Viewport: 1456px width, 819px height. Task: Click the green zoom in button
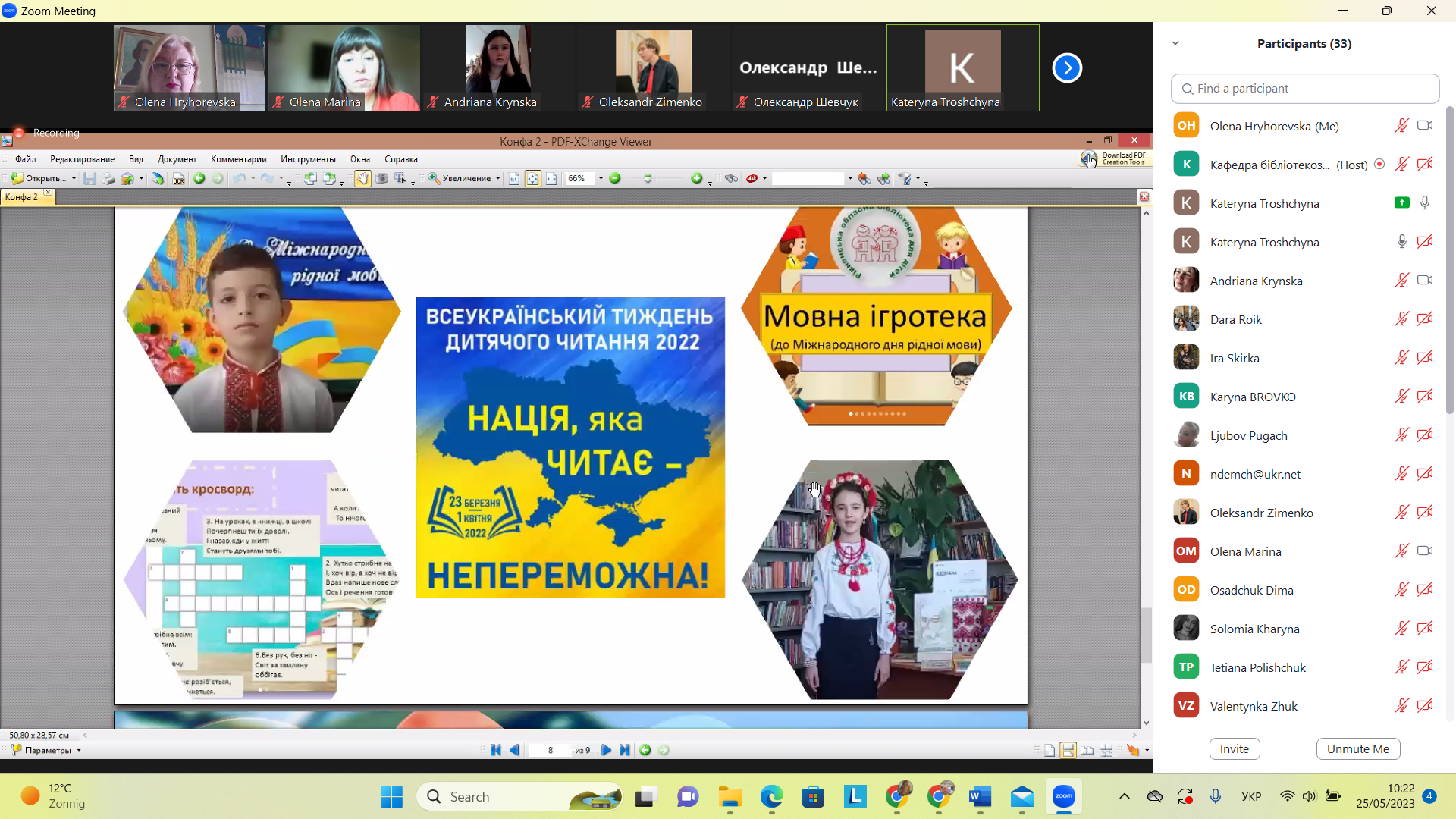point(696,179)
